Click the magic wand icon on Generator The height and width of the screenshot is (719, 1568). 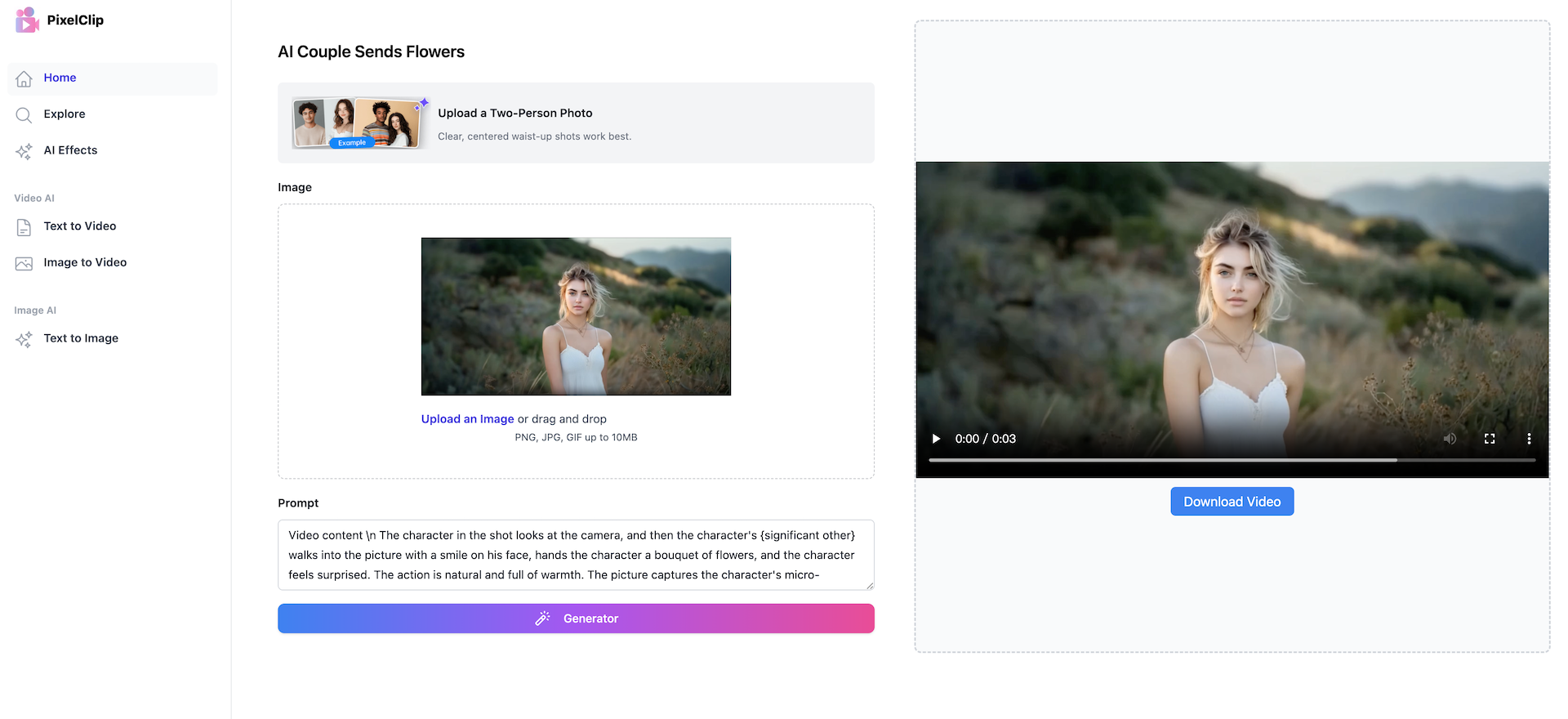point(542,619)
